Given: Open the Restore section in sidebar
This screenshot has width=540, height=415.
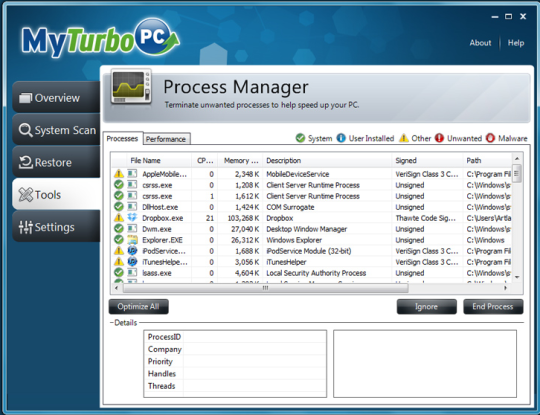Looking at the screenshot, I should [x=56, y=162].
